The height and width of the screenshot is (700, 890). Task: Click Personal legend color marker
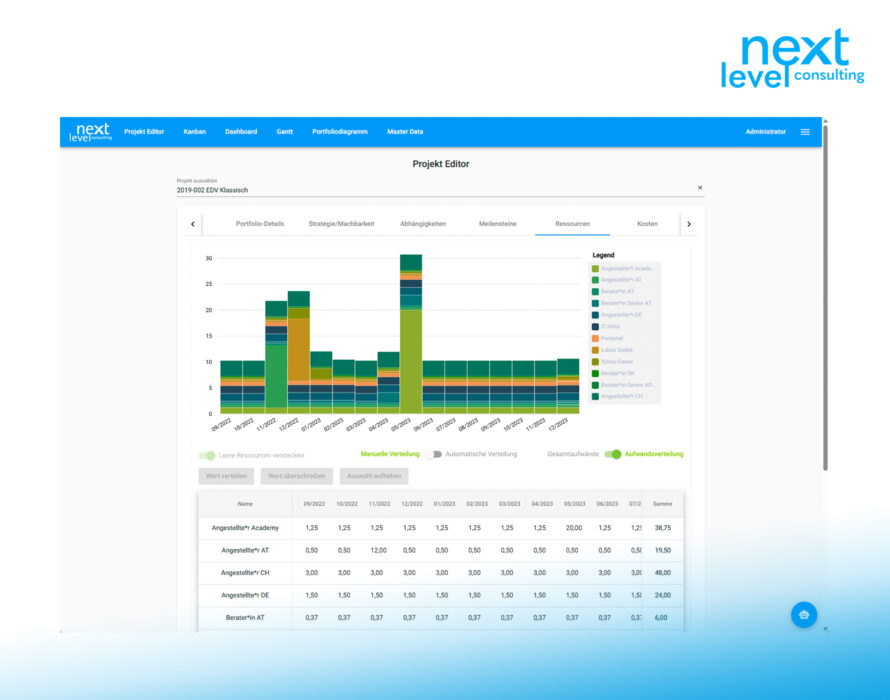(x=595, y=338)
